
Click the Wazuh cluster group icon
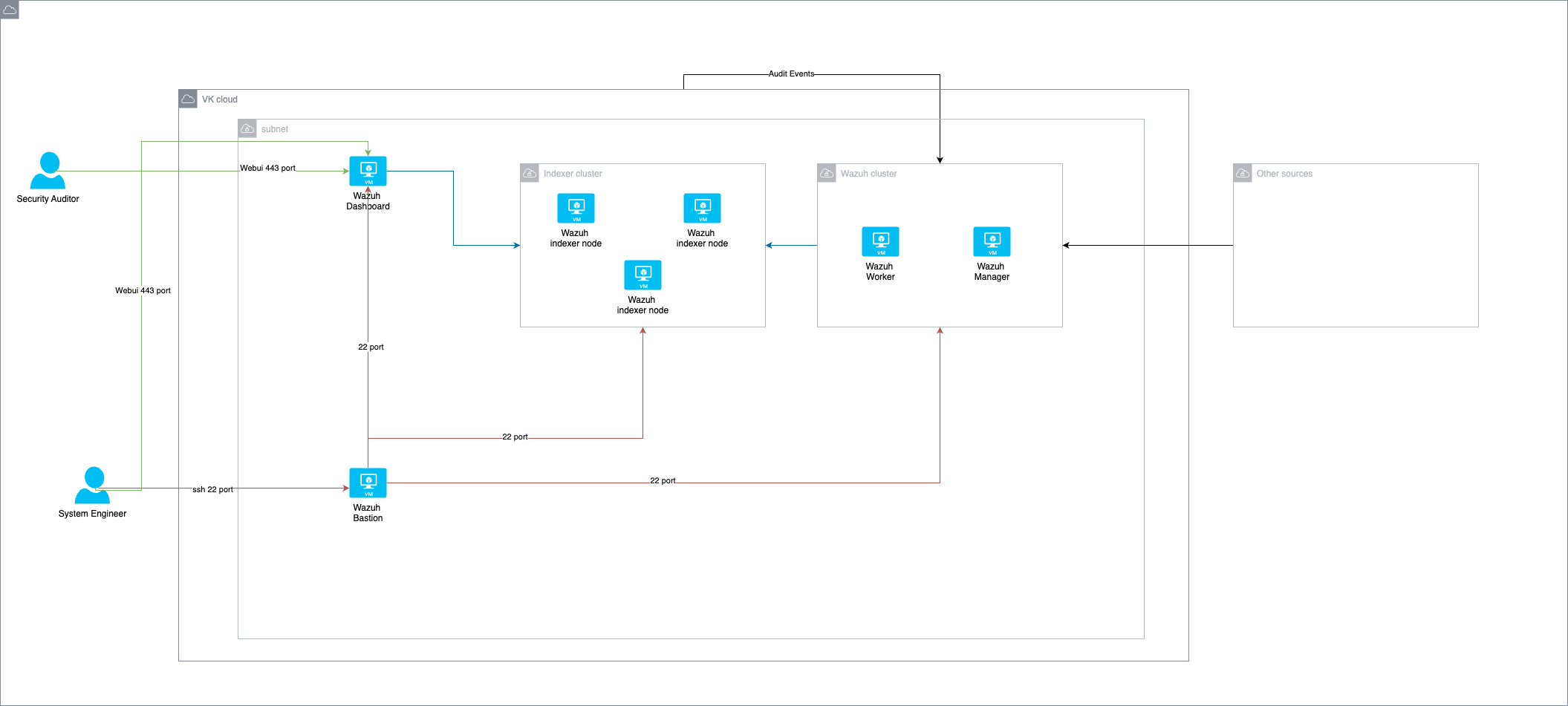pyautogui.click(x=827, y=173)
